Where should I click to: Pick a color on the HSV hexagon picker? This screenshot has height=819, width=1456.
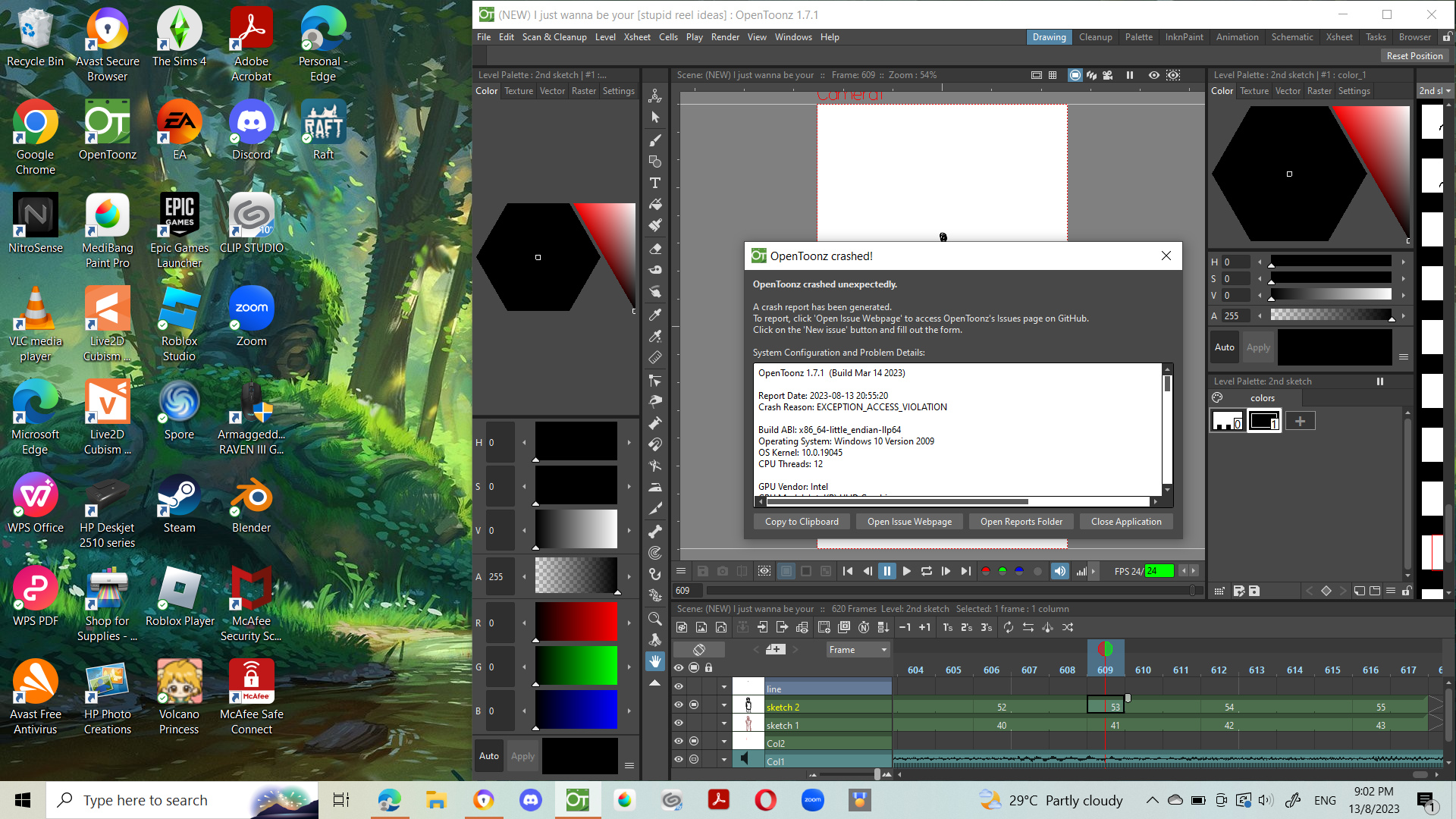click(1289, 174)
